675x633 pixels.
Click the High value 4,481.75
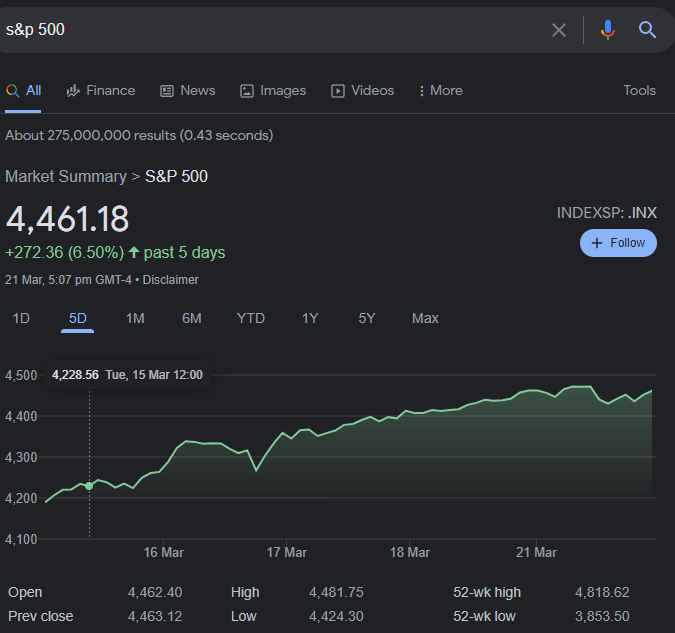[x=336, y=593]
